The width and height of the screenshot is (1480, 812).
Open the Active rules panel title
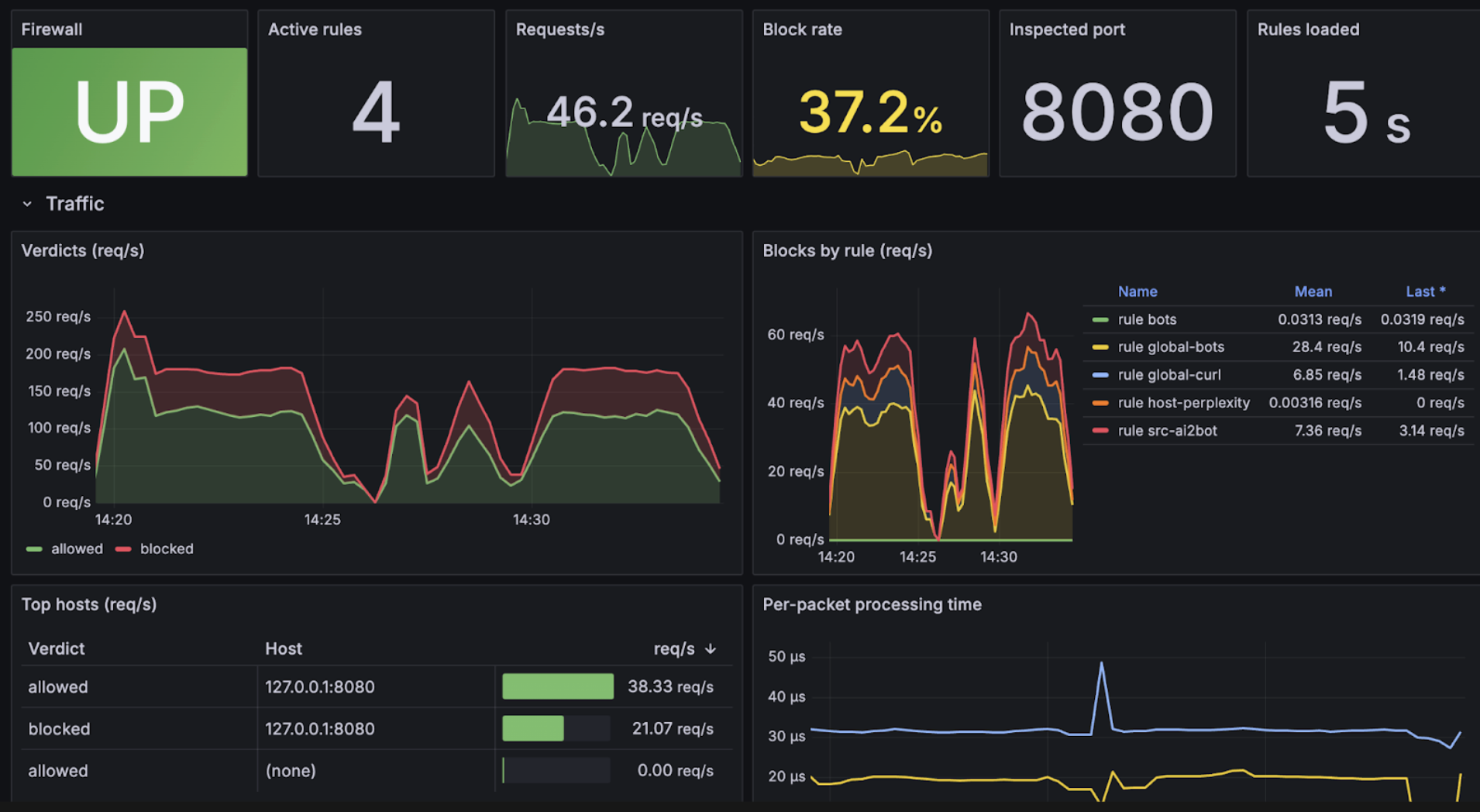(315, 29)
